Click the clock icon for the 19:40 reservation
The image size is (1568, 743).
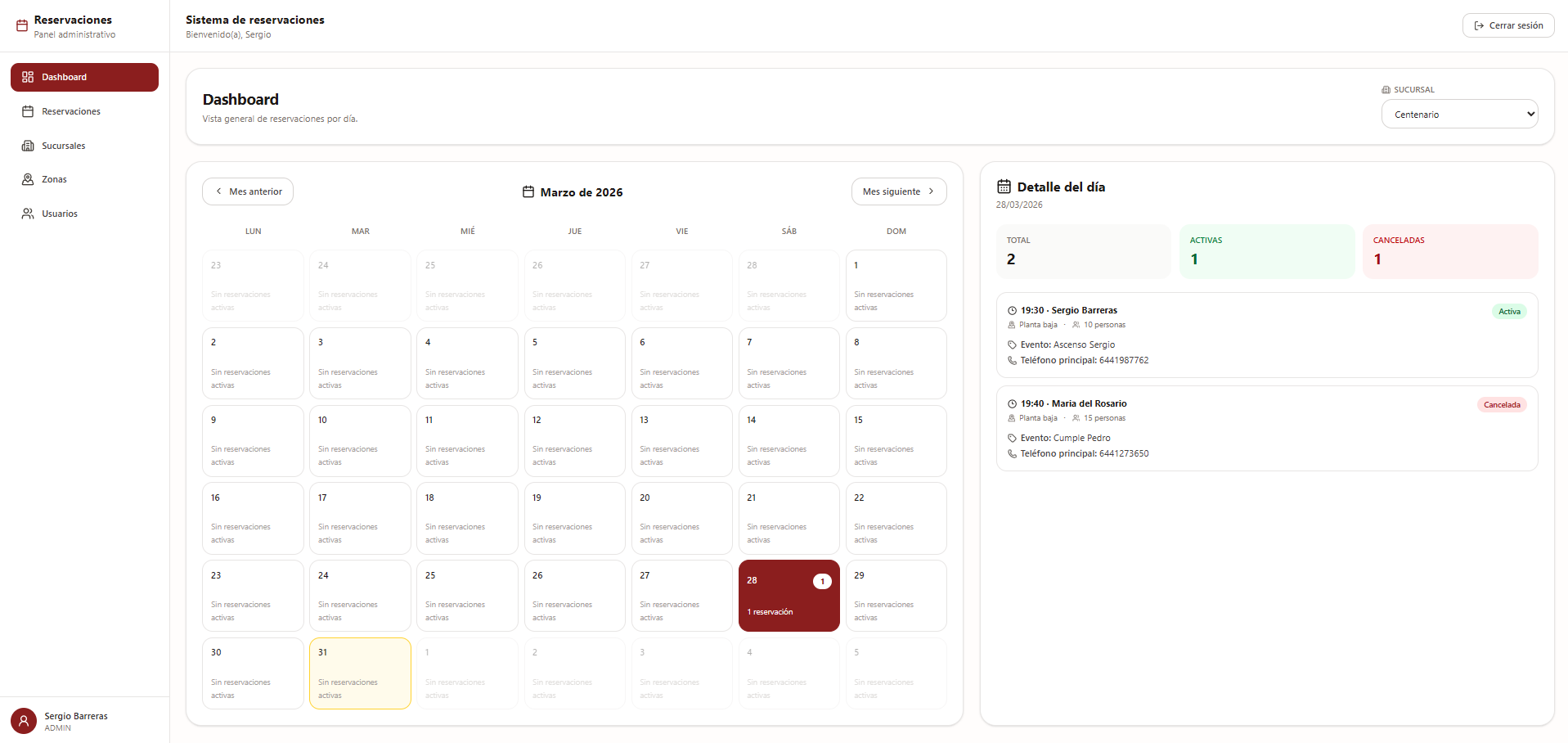(x=1013, y=404)
